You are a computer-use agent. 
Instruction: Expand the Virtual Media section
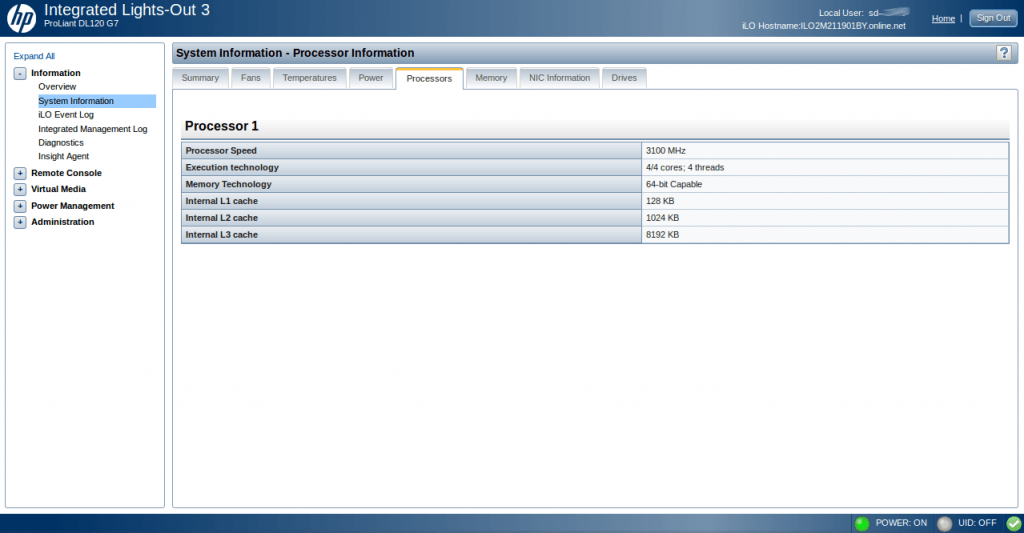(20, 189)
